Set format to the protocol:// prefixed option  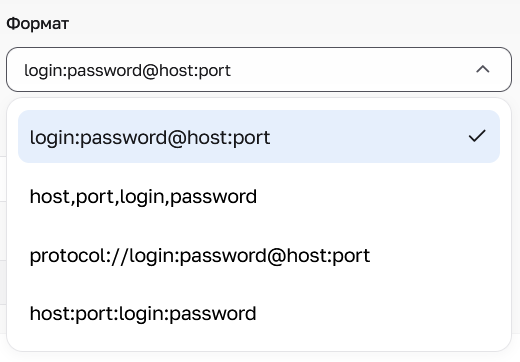point(259,255)
